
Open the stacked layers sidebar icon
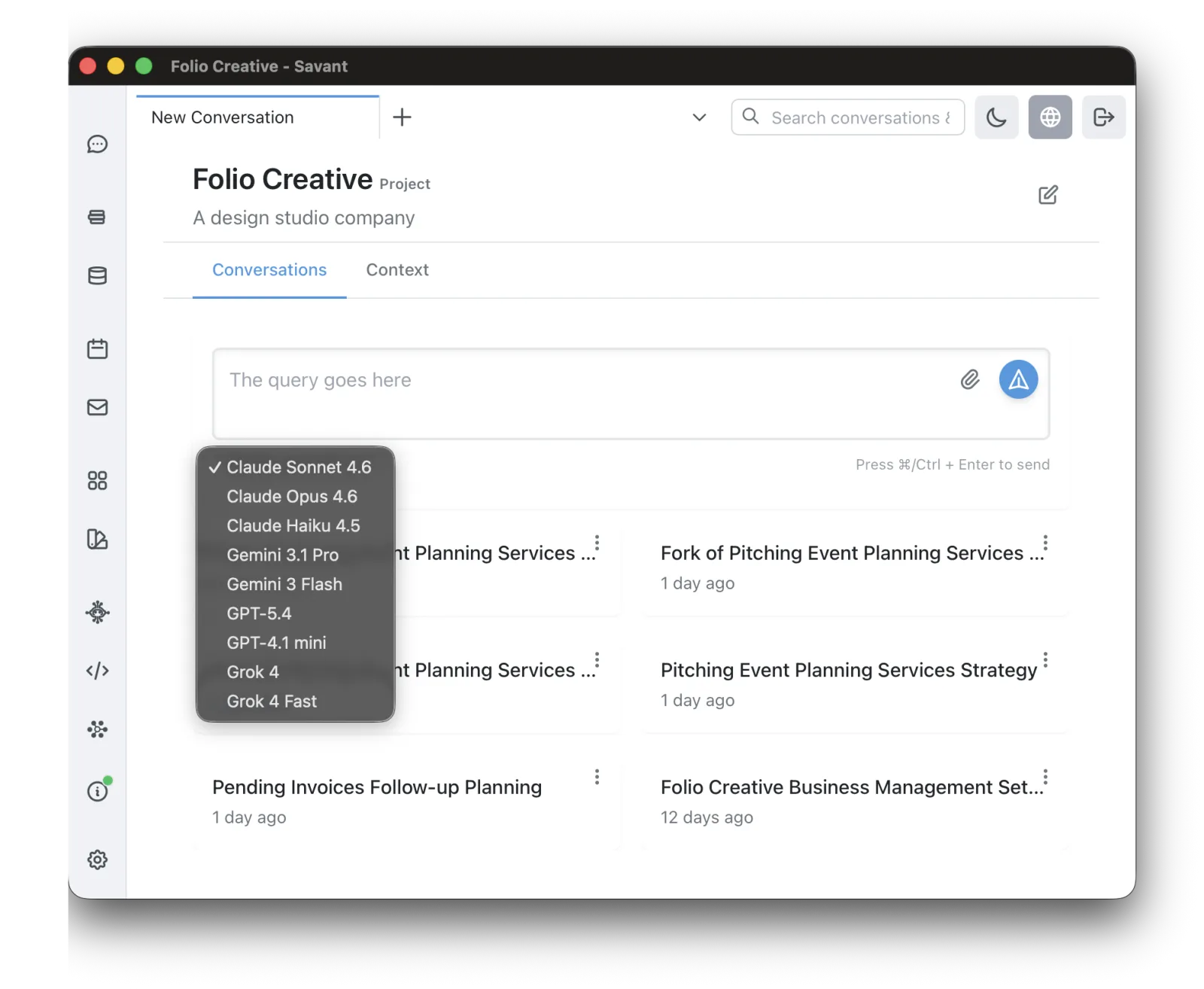[97, 217]
